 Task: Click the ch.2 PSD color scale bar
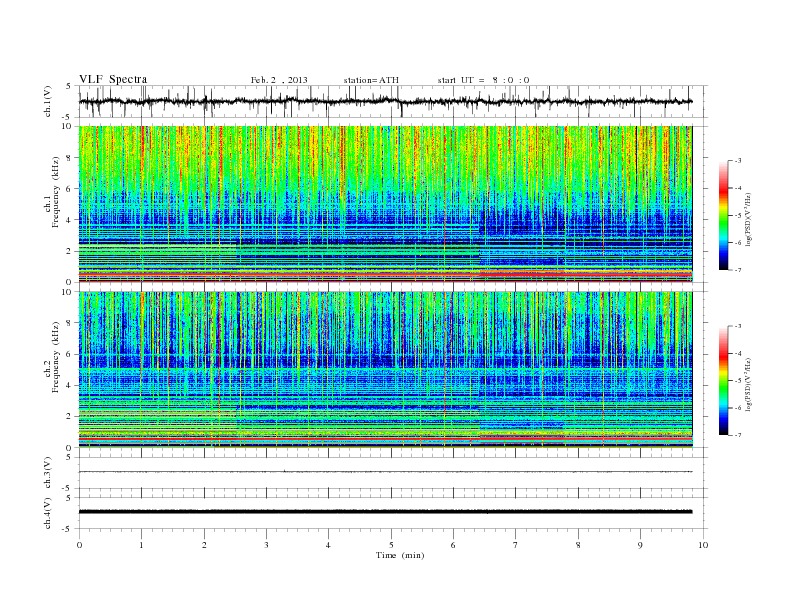[723, 380]
